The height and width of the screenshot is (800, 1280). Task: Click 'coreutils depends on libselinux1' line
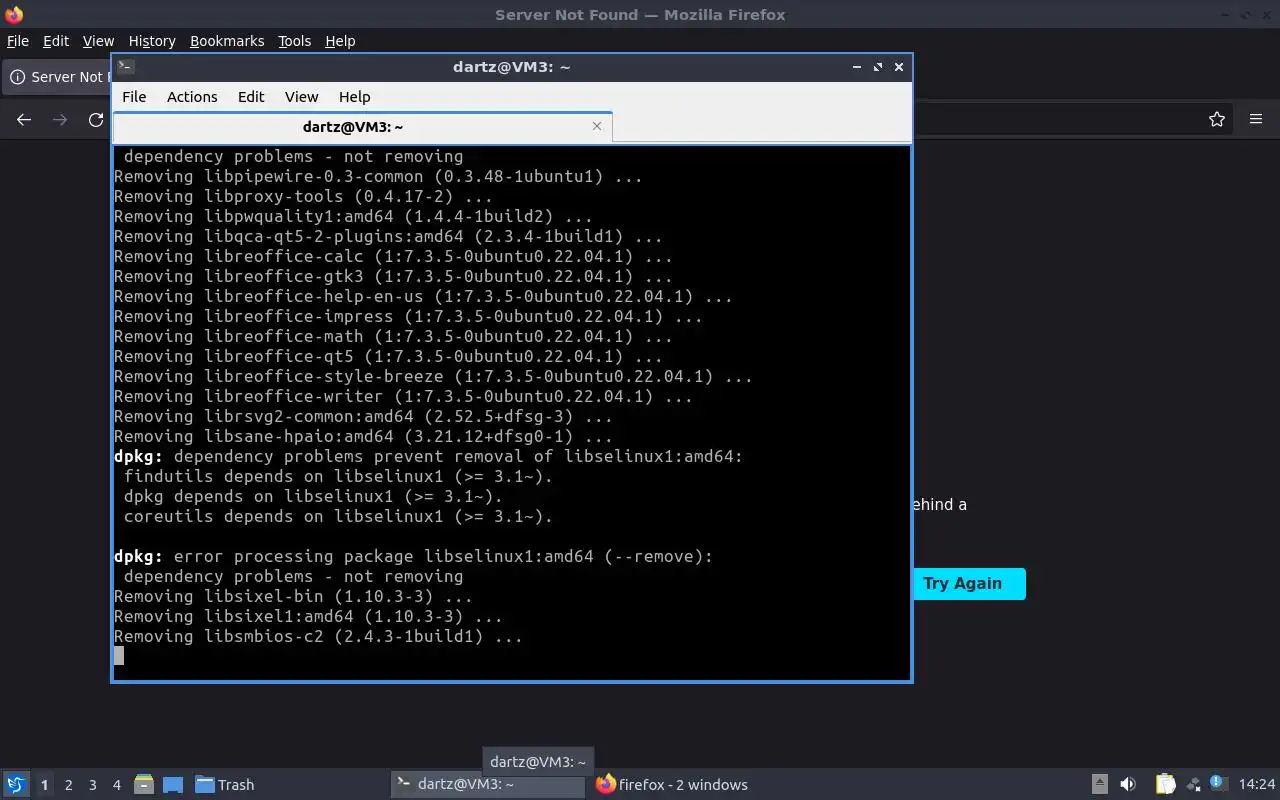point(338,517)
